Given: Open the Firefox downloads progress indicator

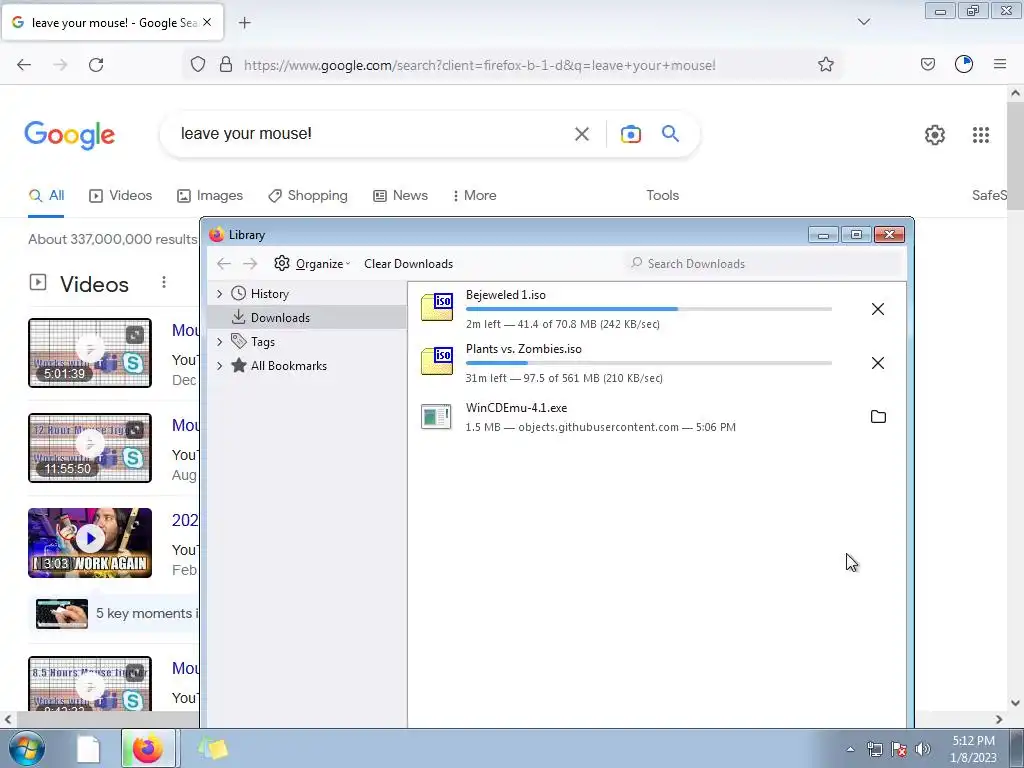Looking at the screenshot, I should point(964,64).
